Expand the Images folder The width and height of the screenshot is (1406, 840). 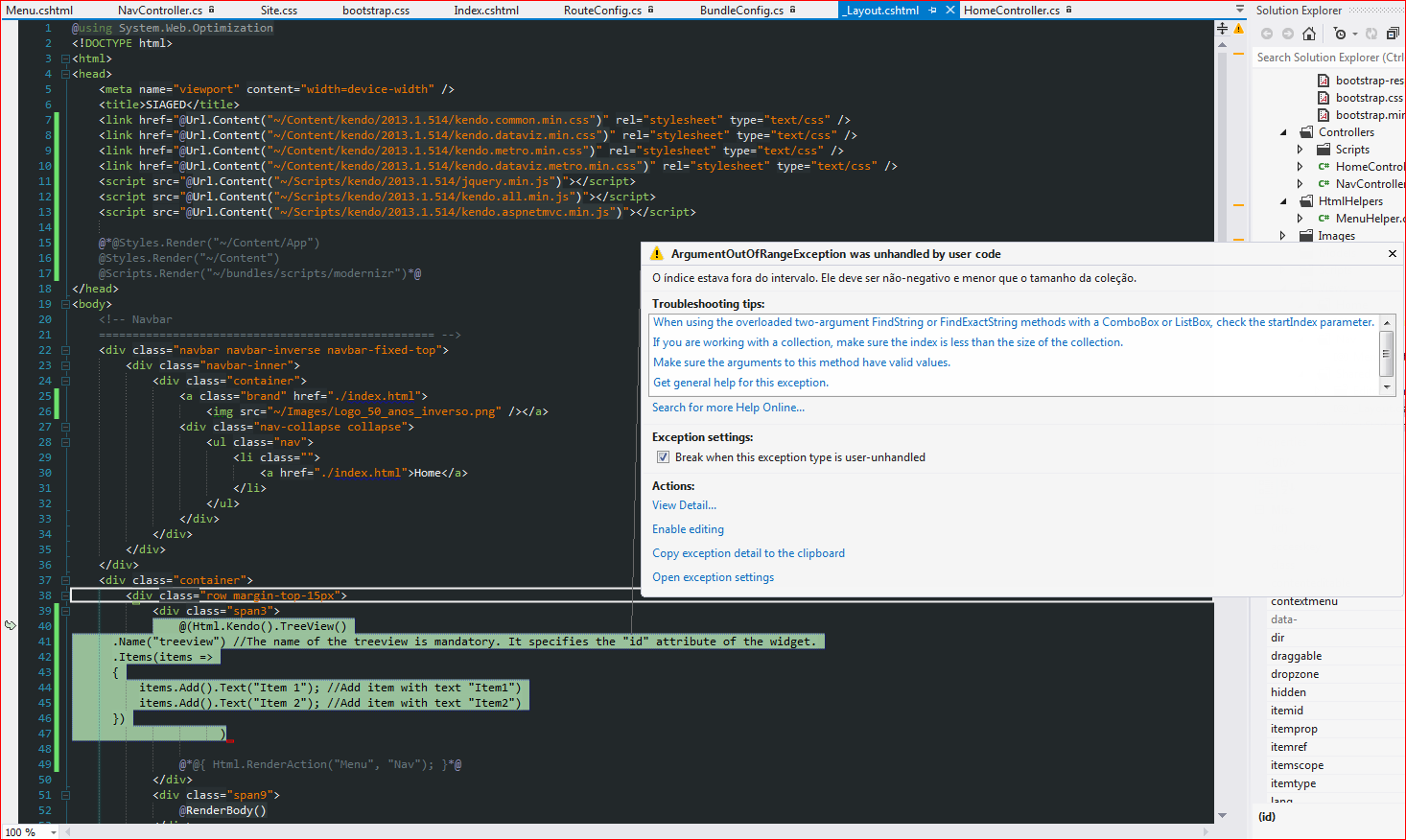[x=1283, y=236]
